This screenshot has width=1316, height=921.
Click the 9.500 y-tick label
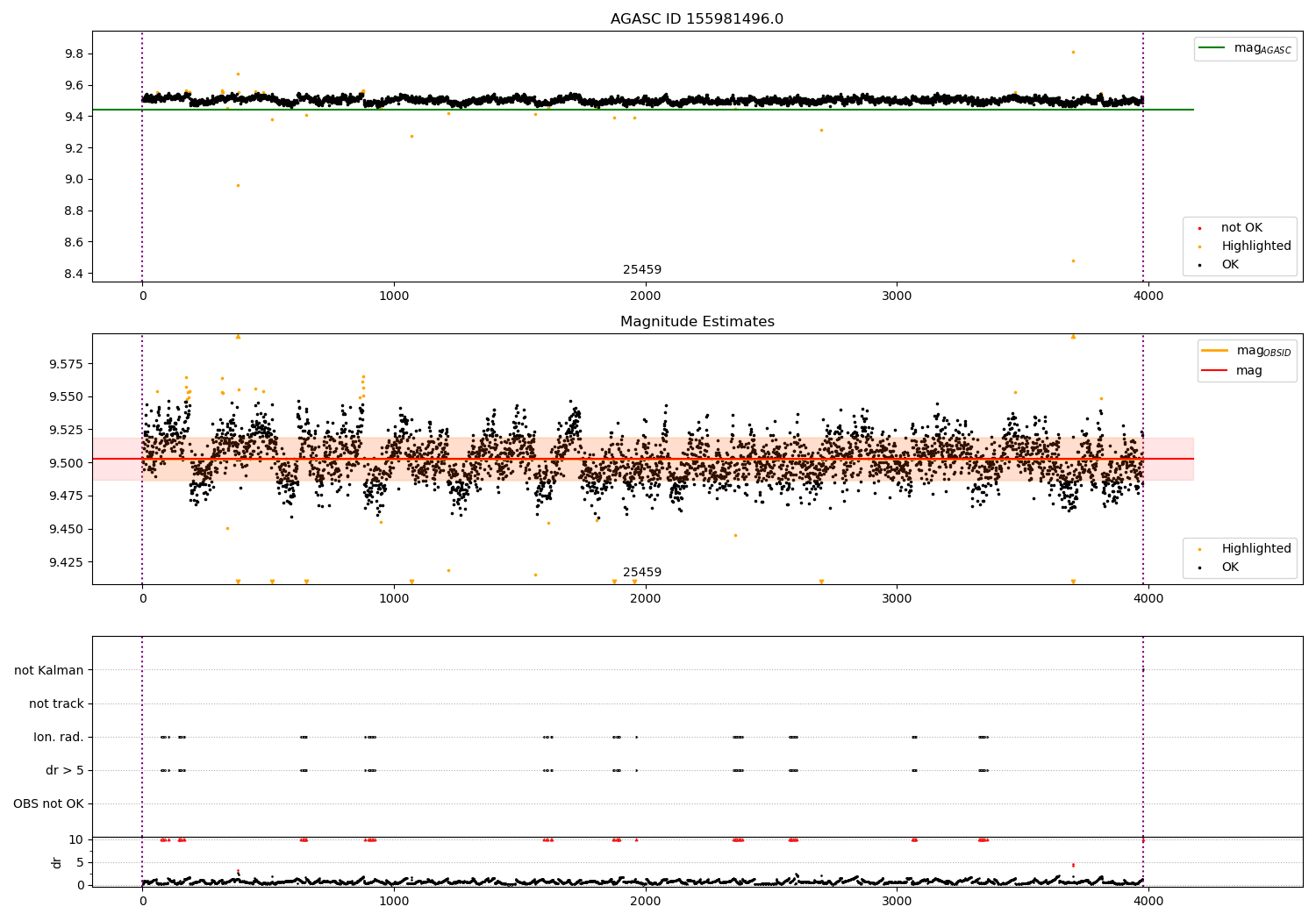coord(66,463)
